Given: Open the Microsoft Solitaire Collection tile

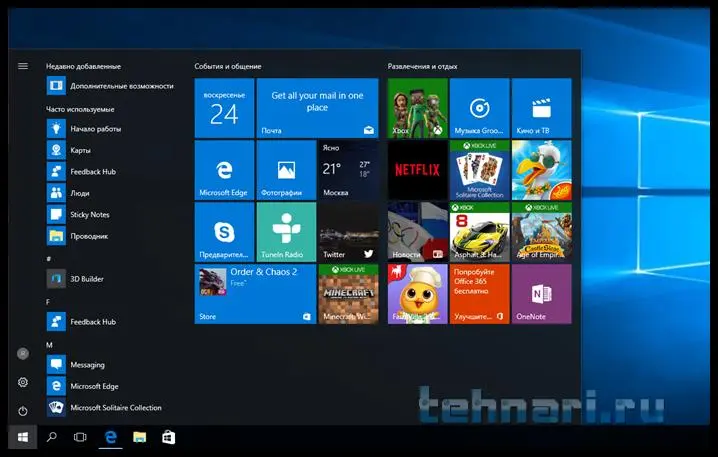Looking at the screenshot, I should click(479, 170).
